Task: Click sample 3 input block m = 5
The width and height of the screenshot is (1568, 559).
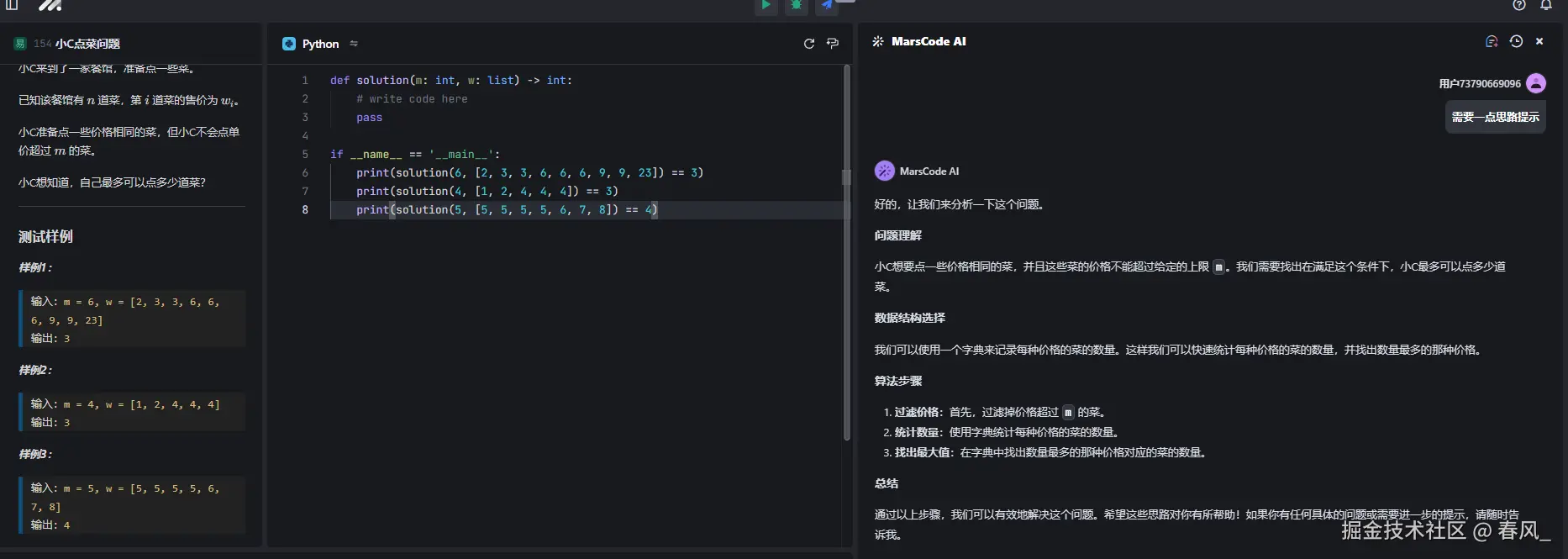Action: pos(132,505)
